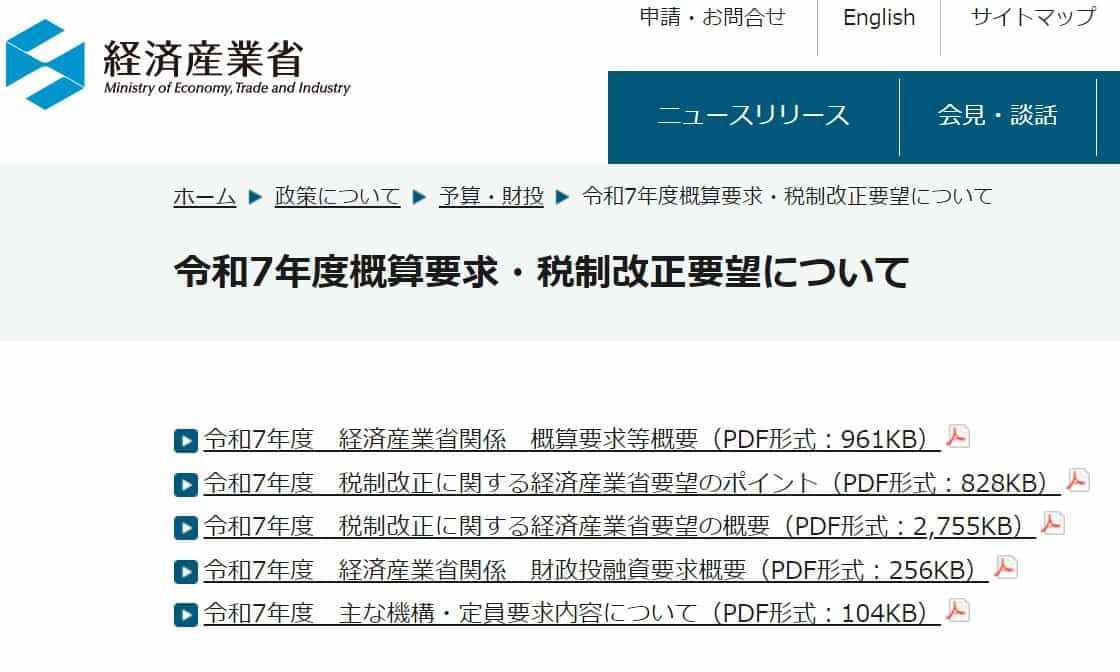The image size is (1120, 672).
Task: Open 税制改正 要望のポイント PDF link (828KB)
Action: (x=632, y=483)
